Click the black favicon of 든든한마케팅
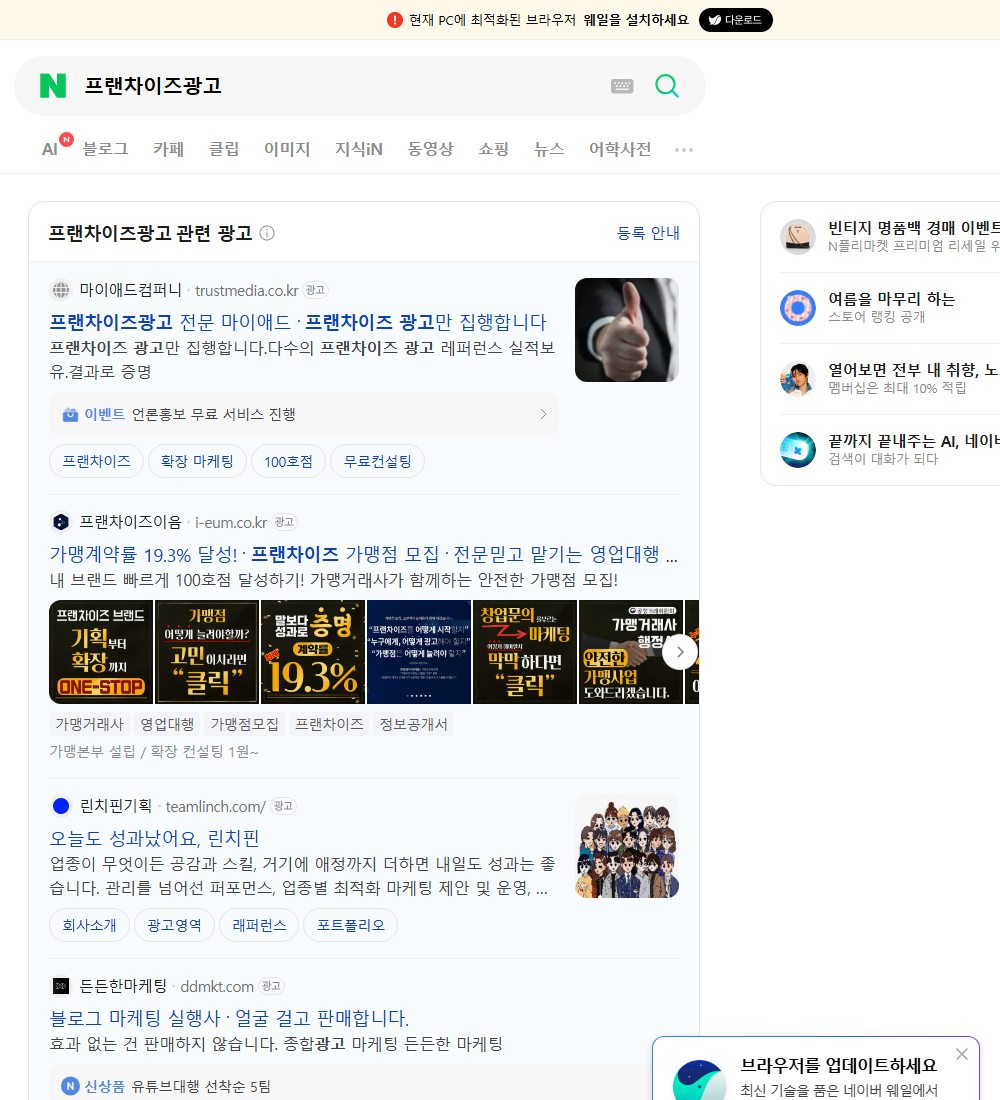 [x=61, y=986]
